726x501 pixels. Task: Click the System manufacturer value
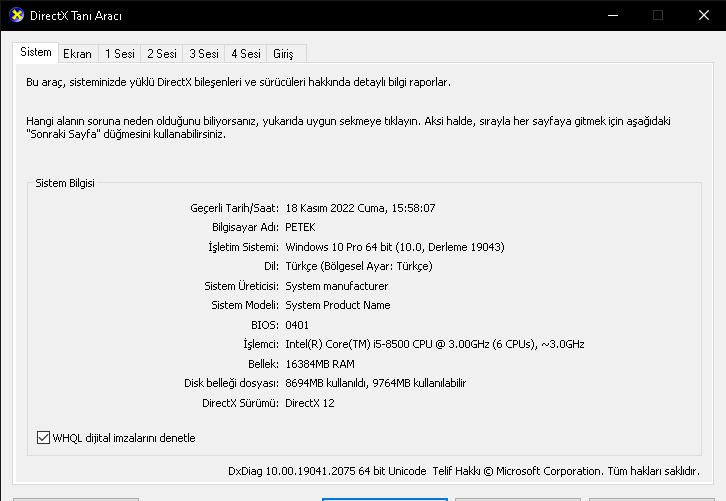pyautogui.click(x=337, y=286)
